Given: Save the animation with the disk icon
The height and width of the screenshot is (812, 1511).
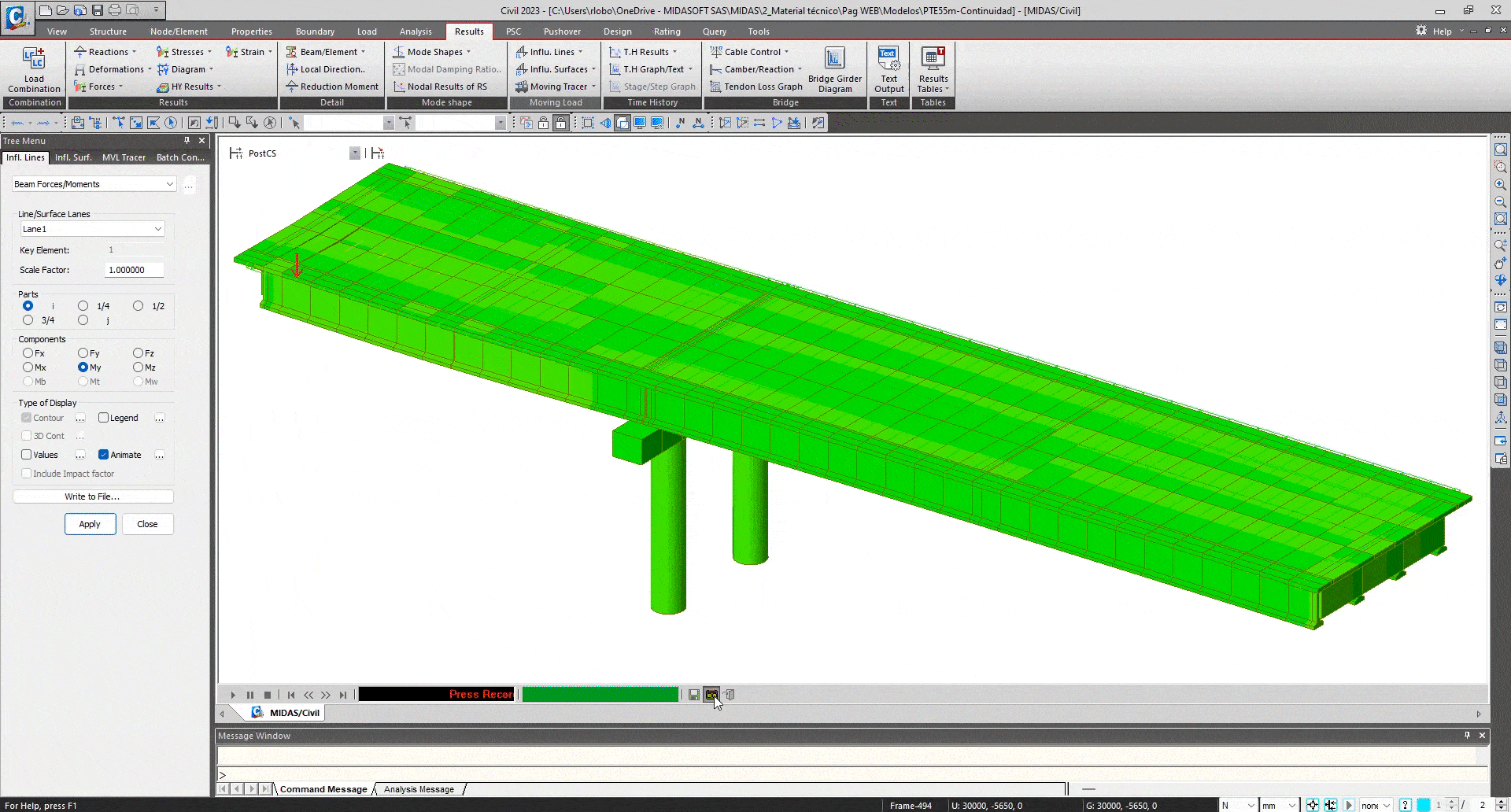Looking at the screenshot, I should coord(693,695).
